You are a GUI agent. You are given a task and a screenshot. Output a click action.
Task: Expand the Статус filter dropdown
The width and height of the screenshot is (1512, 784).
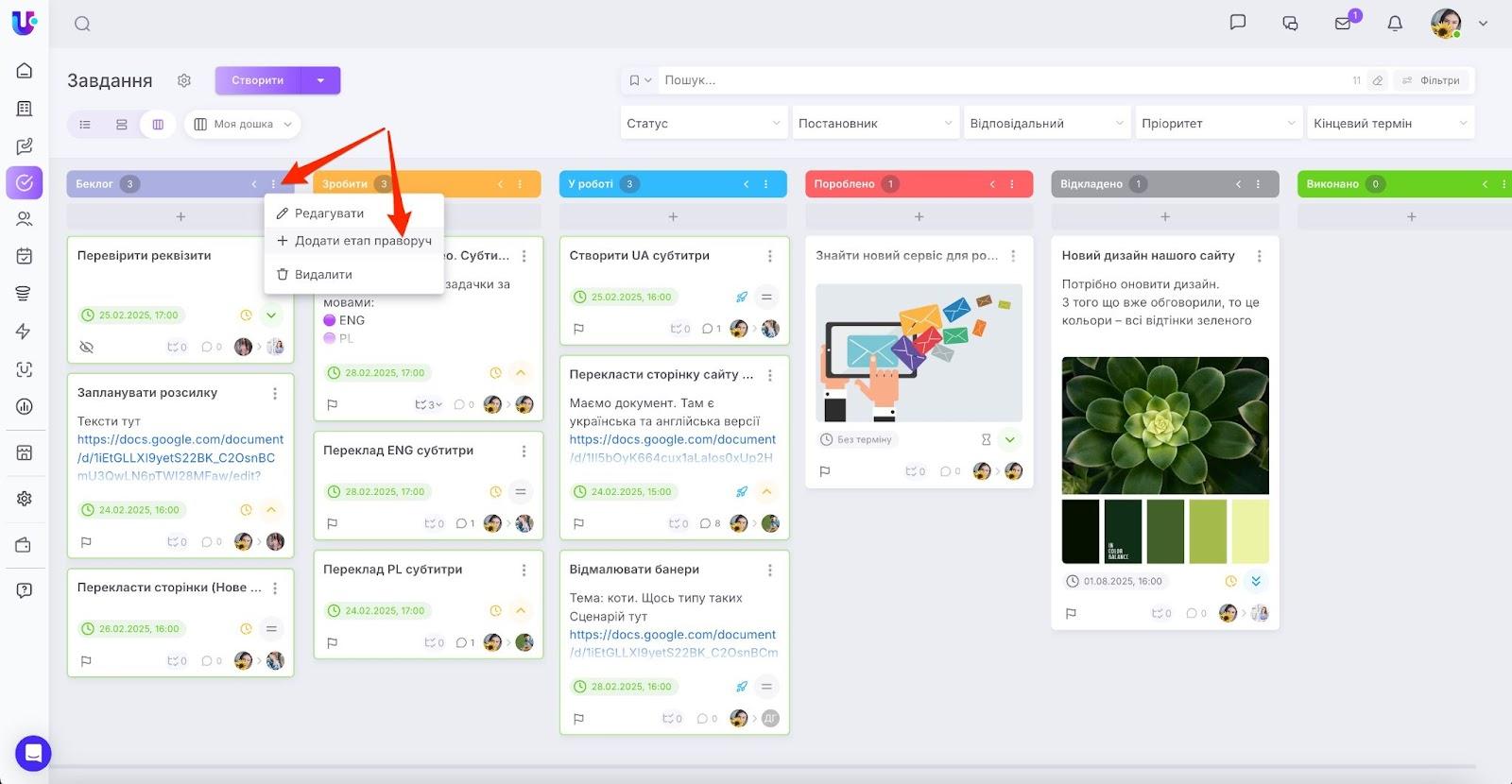704,123
